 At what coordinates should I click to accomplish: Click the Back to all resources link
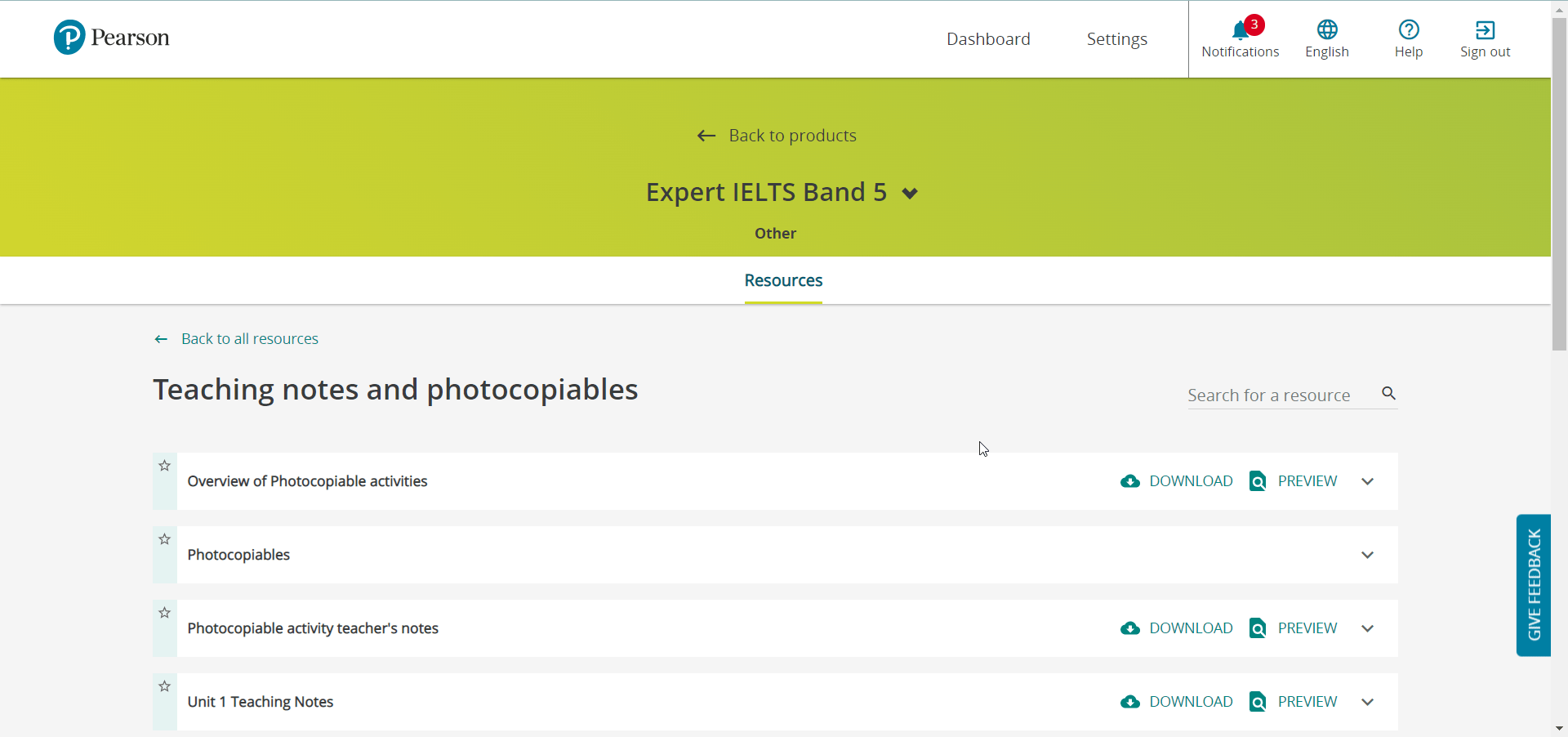pyautogui.click(x=249, y=338)
